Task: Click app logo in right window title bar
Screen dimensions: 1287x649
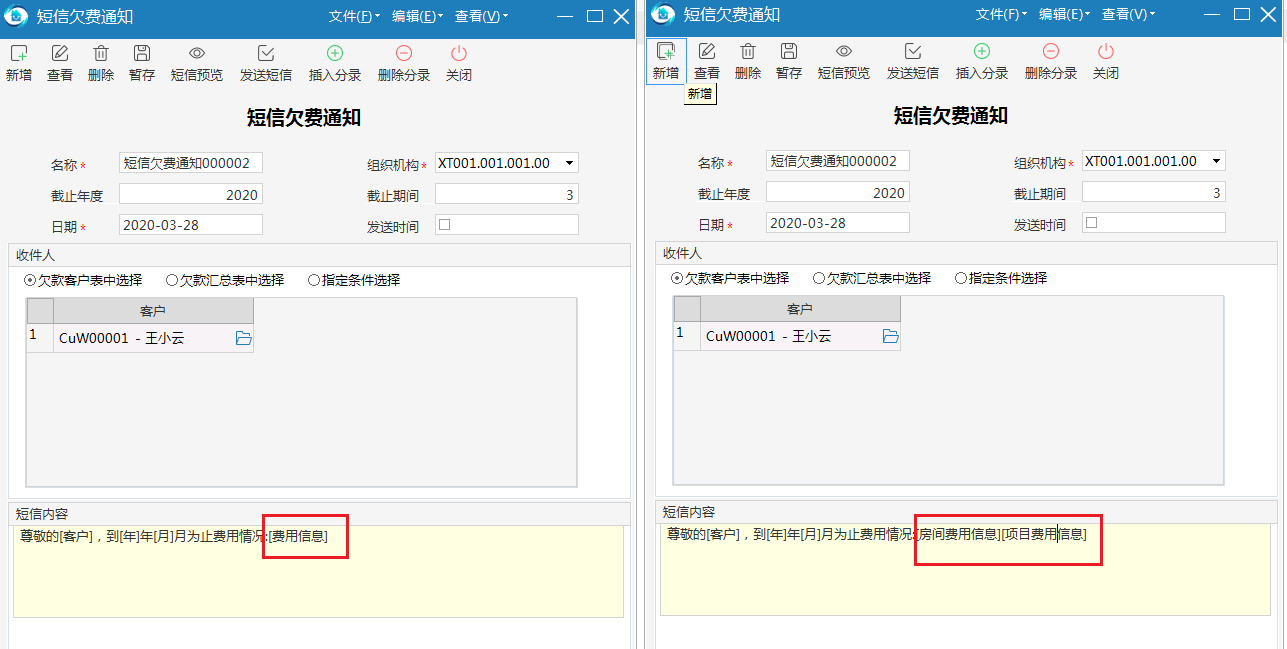Action: [x=664, y=14]
